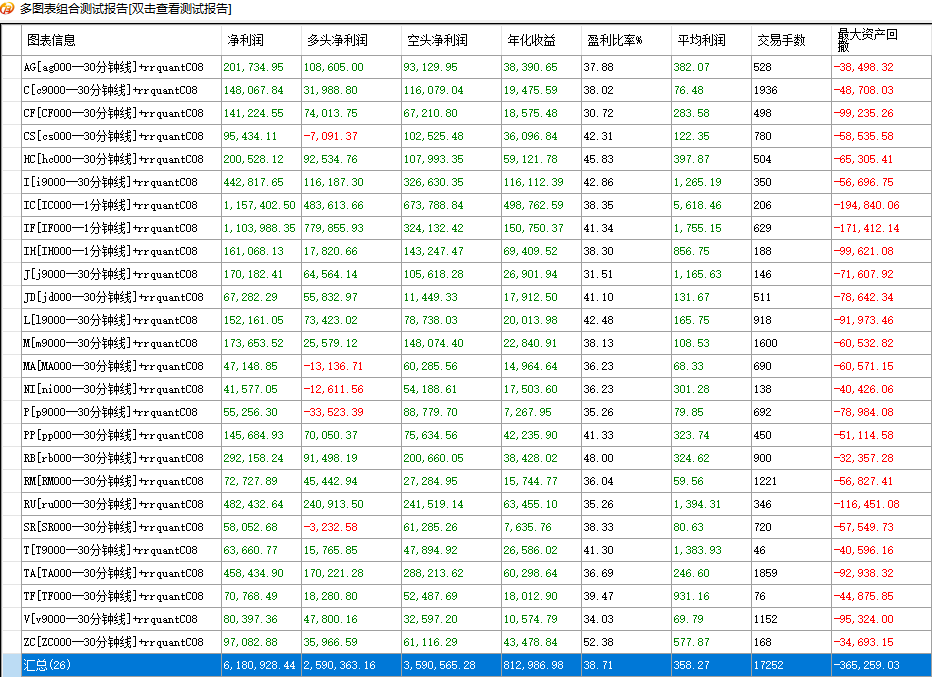Select the P[p9000—30分钟线] row
Viewport: 932px width, 677px height.
(466, 412)
